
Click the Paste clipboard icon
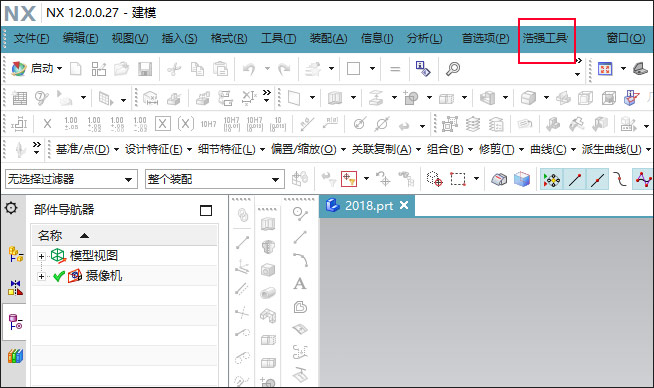click(221, 68)
